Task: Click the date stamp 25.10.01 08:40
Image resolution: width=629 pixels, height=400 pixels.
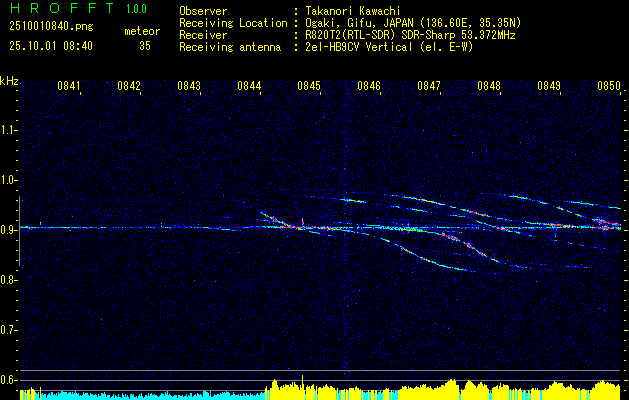Action: (x=51, y=46)
